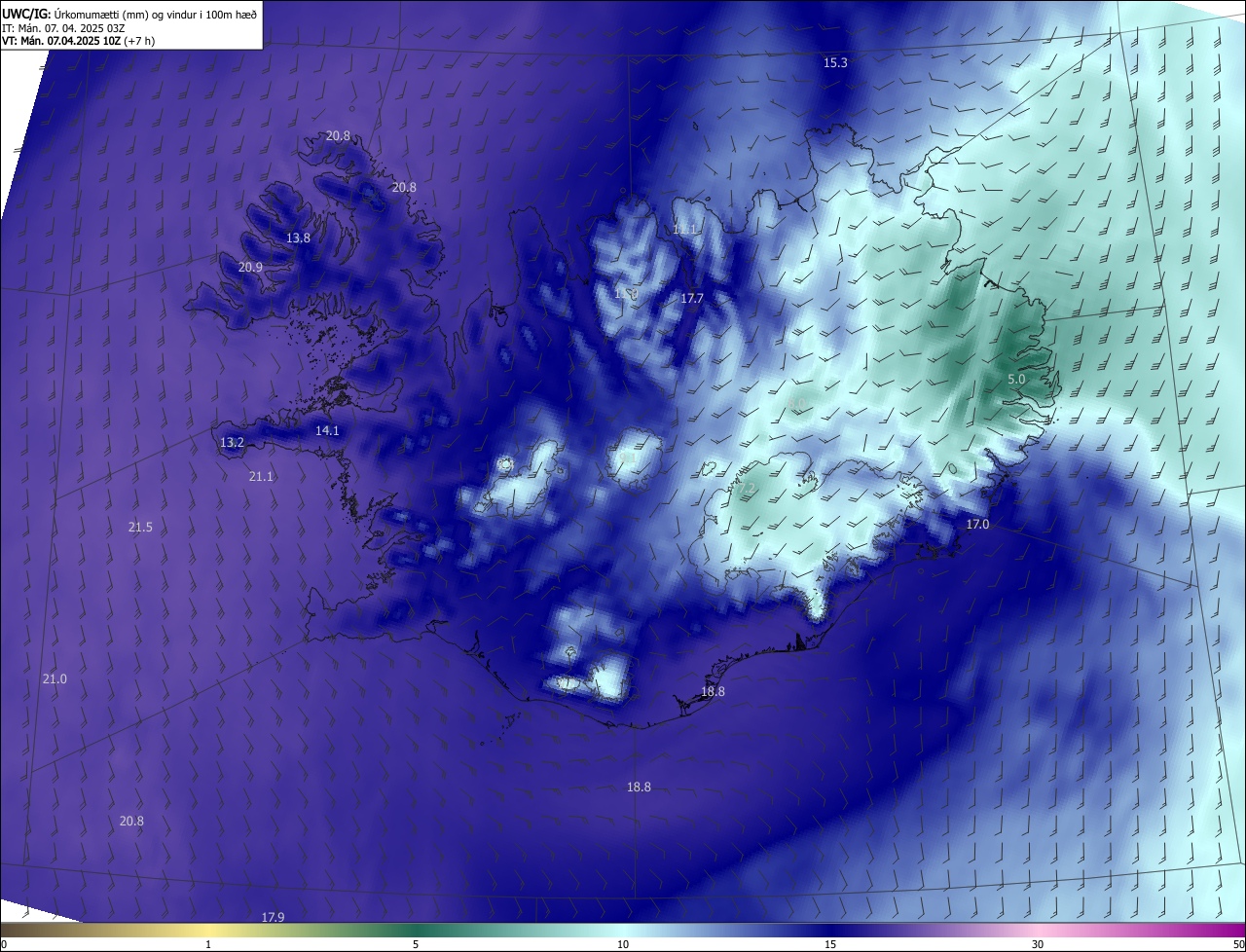Click the map value 20.9

(250, 267)
